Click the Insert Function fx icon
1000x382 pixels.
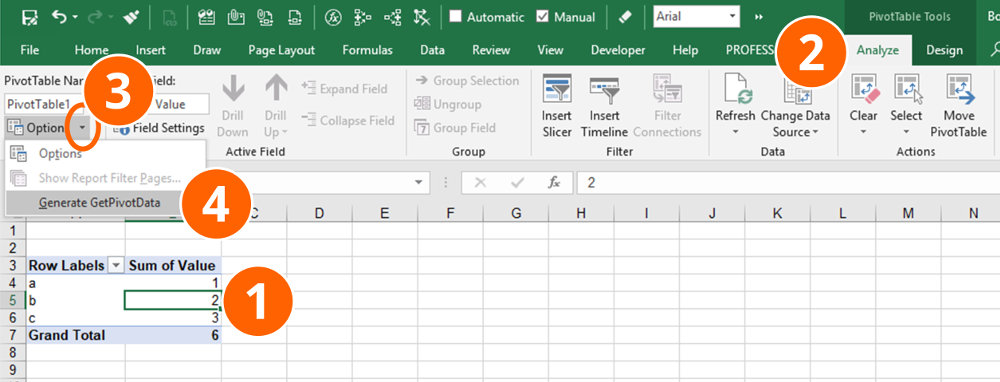554,183
